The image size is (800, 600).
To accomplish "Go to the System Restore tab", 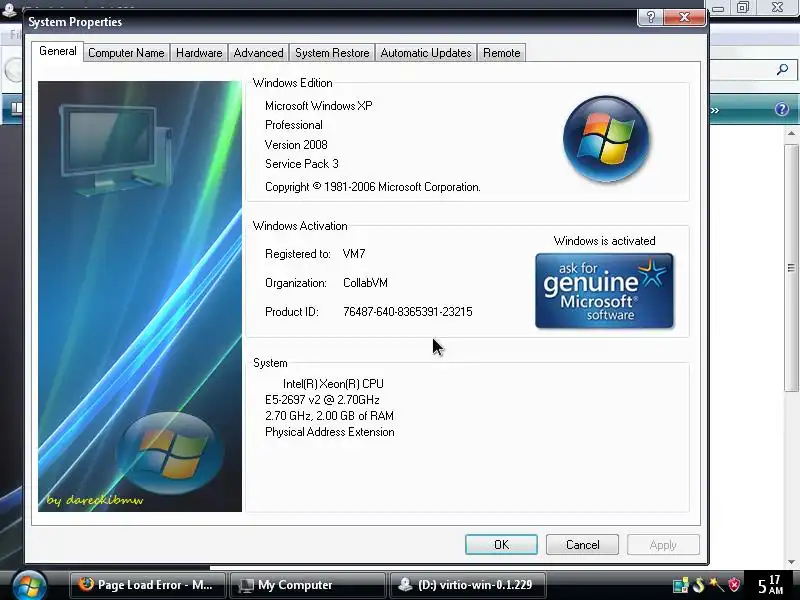I will pos(332,53).
